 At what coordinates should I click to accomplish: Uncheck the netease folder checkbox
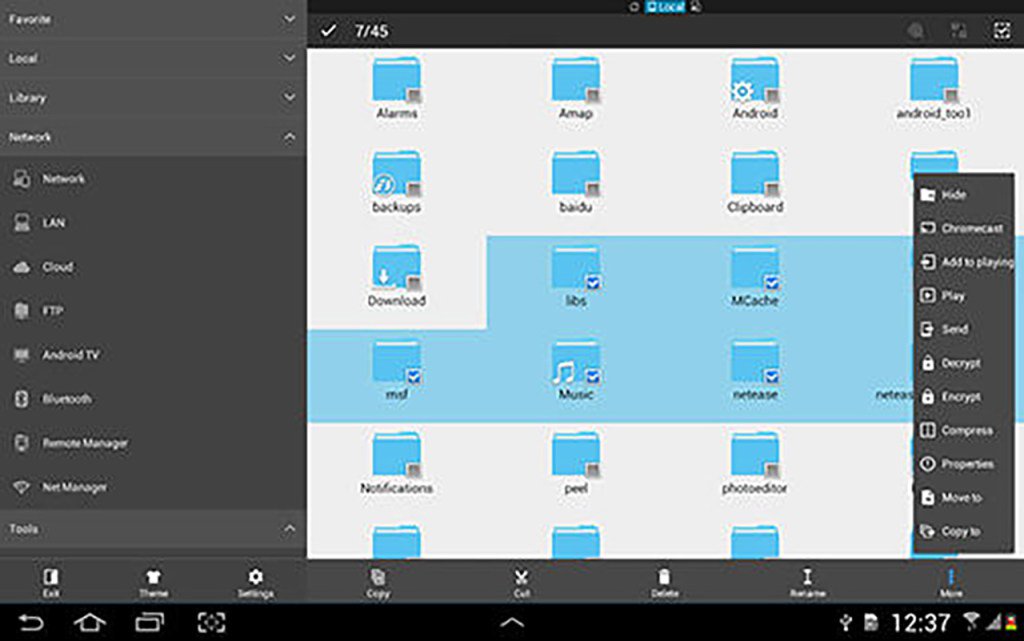tap(772, 377)
